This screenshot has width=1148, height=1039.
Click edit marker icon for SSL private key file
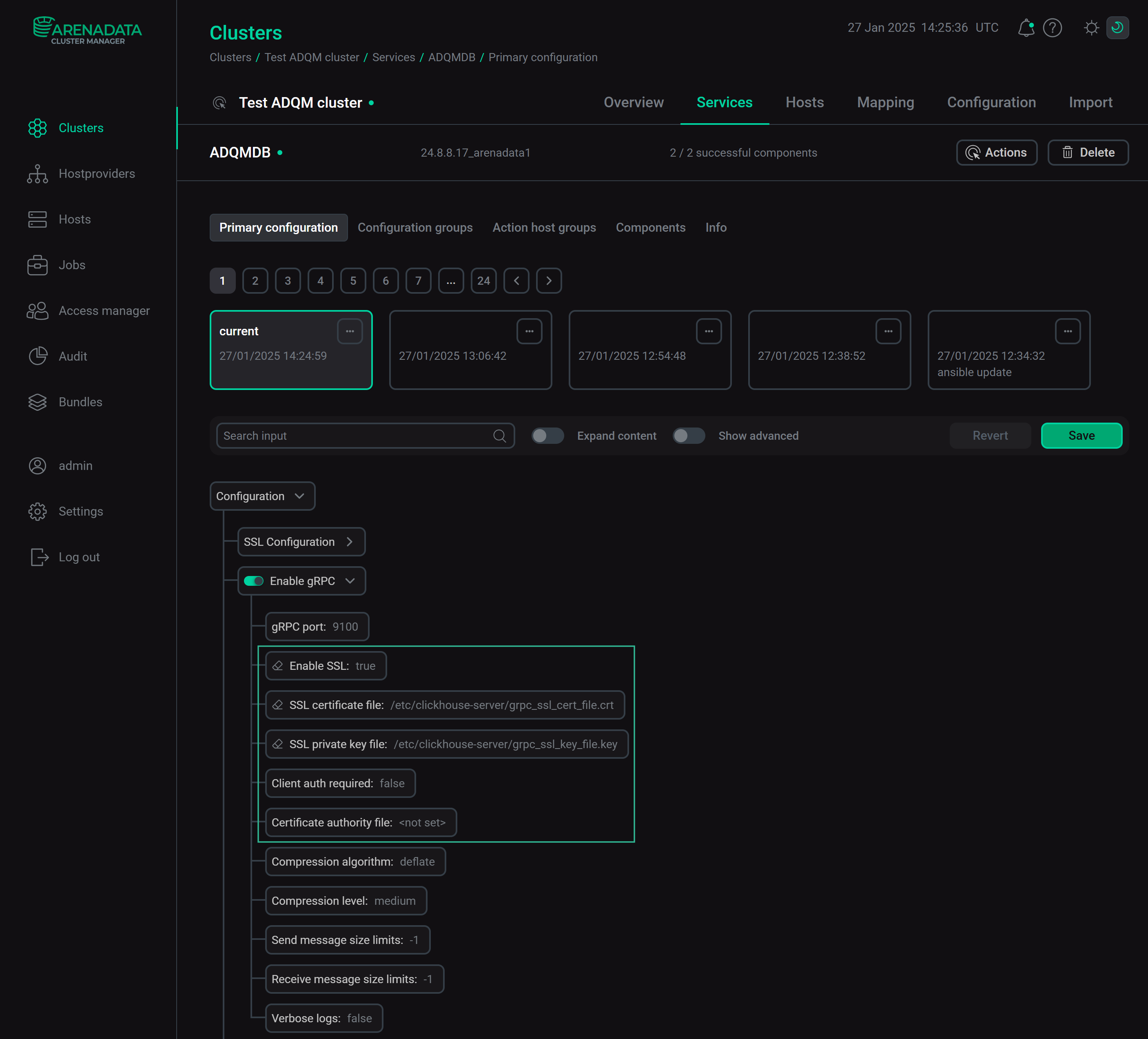(x=278, y=744)
